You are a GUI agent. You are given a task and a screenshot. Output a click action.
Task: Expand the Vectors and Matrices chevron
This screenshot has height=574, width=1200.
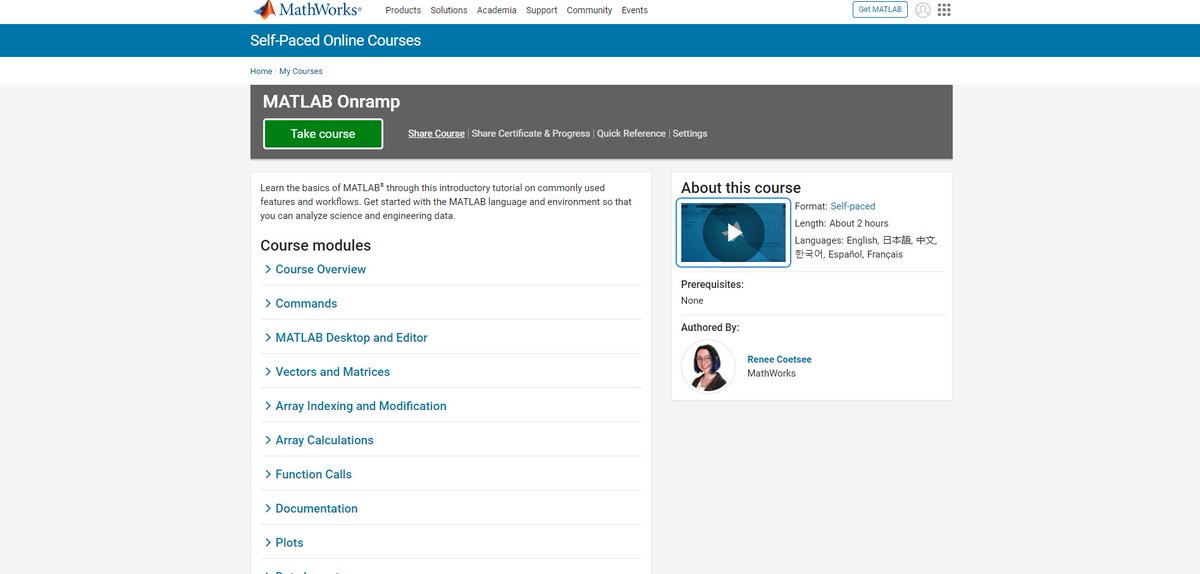pos(268,371)
